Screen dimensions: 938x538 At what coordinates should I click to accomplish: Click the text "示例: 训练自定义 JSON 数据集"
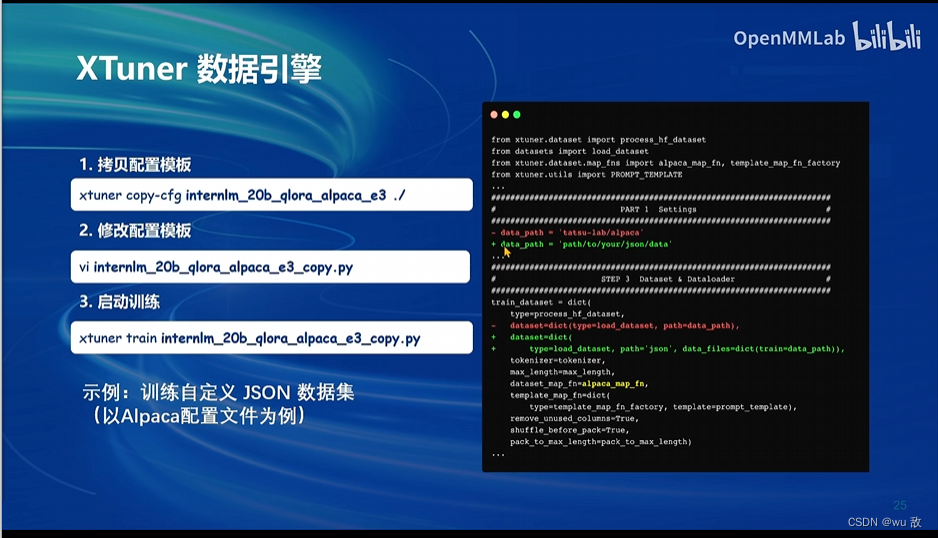(218, 393)
